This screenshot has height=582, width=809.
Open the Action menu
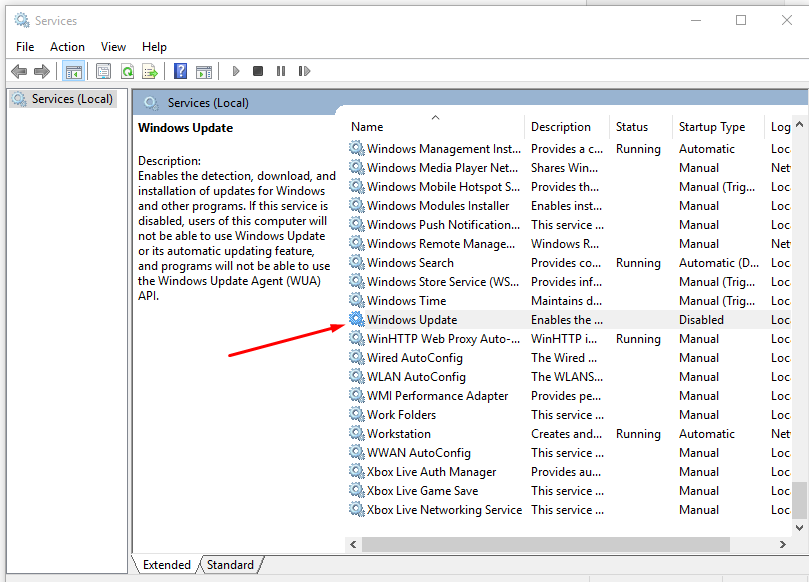pos(67,47)
